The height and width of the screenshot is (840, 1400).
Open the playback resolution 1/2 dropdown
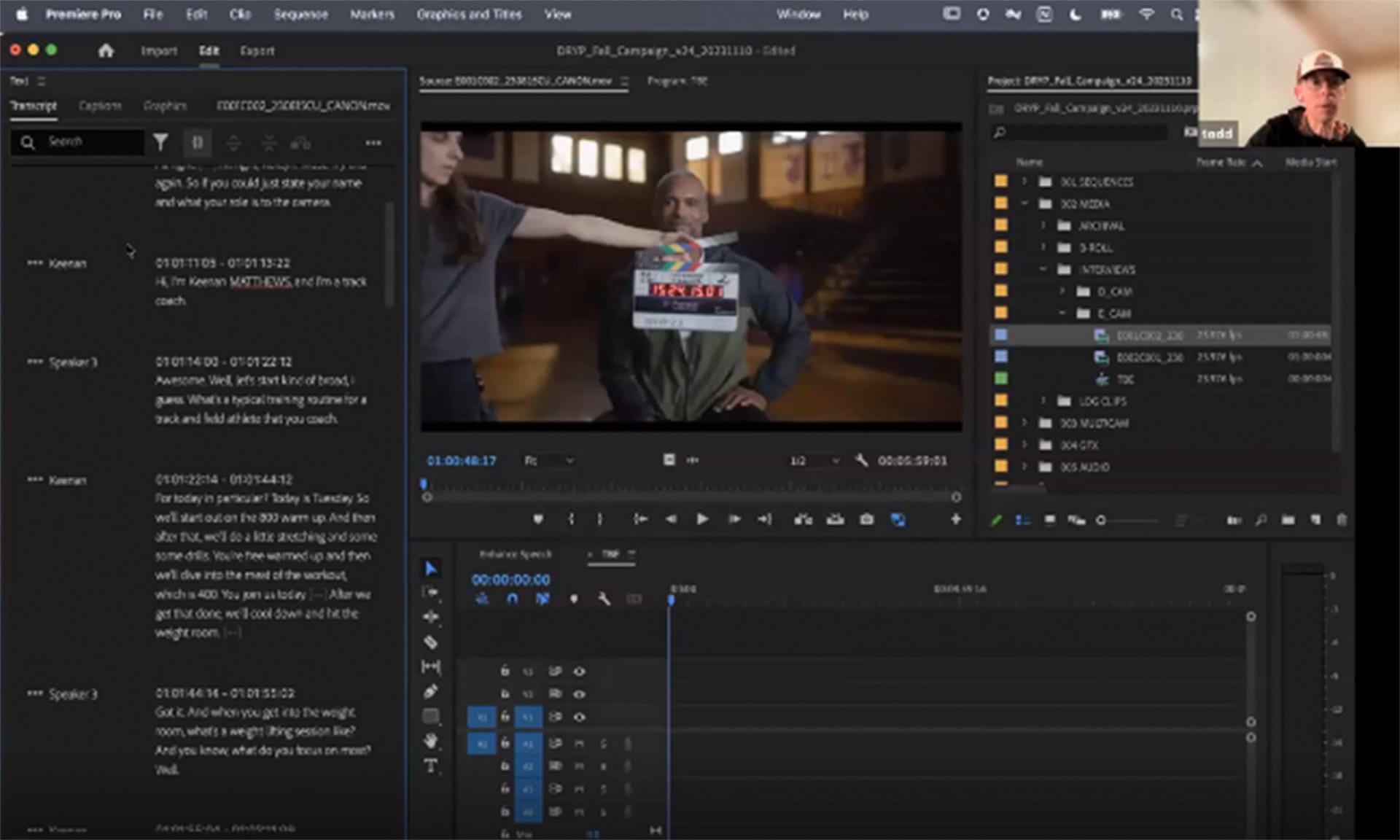click(x=814, y=461)
